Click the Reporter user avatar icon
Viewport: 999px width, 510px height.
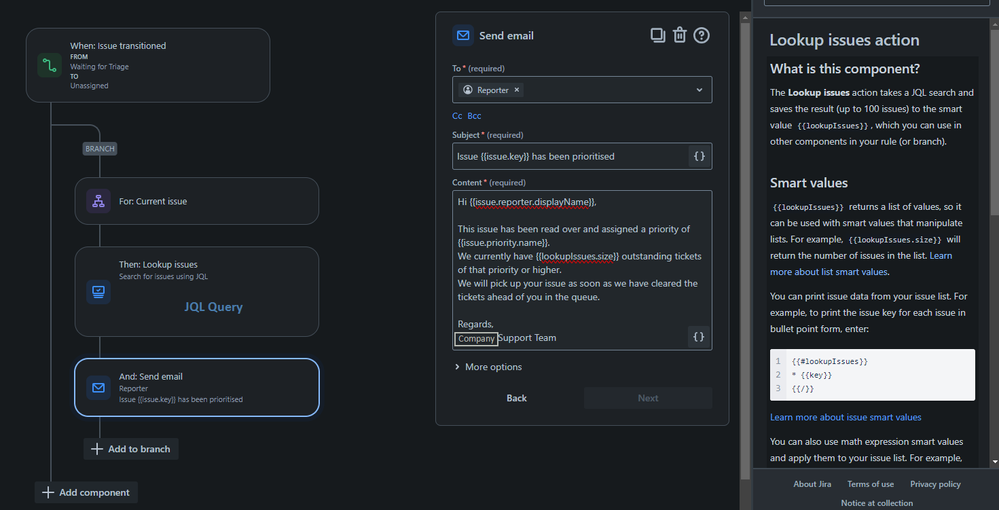click(468, 90)
